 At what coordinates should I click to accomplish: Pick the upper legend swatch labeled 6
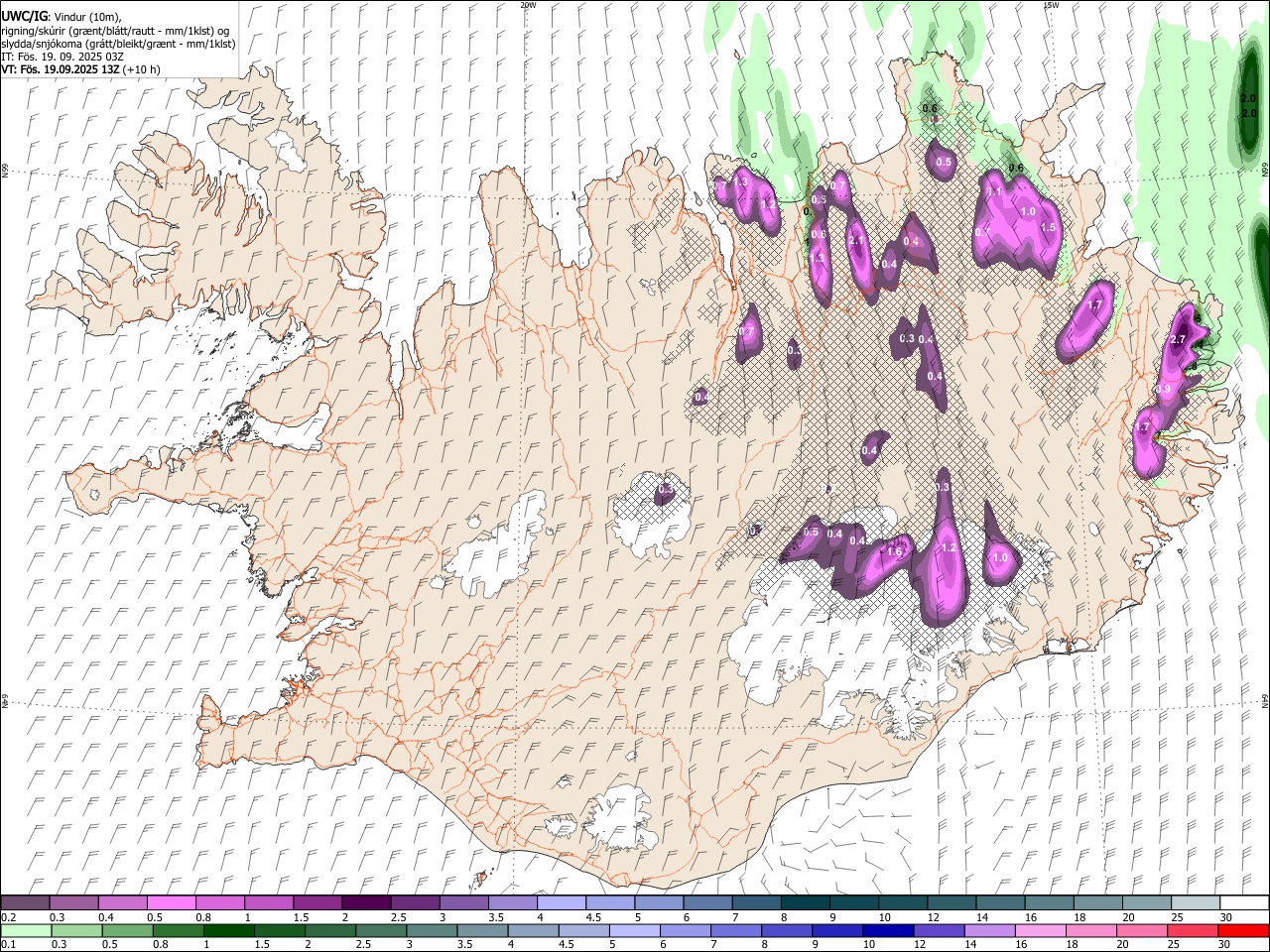706,902
